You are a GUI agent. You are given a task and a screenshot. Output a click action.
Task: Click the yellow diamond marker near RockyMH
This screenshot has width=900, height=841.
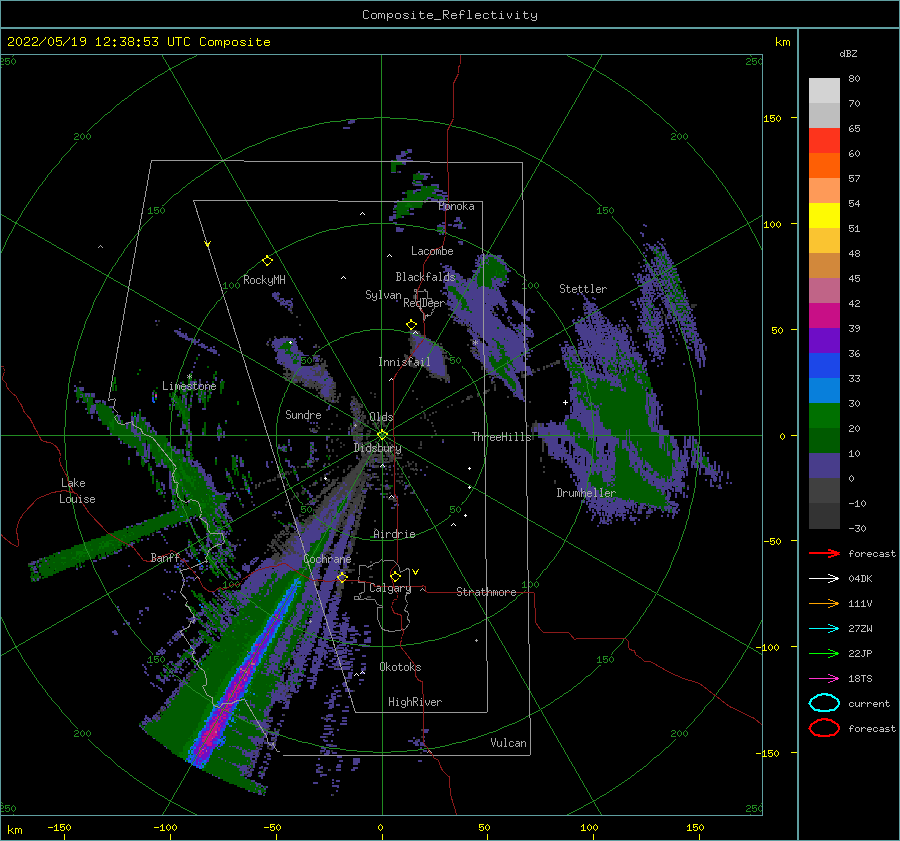tap(267, 261)
